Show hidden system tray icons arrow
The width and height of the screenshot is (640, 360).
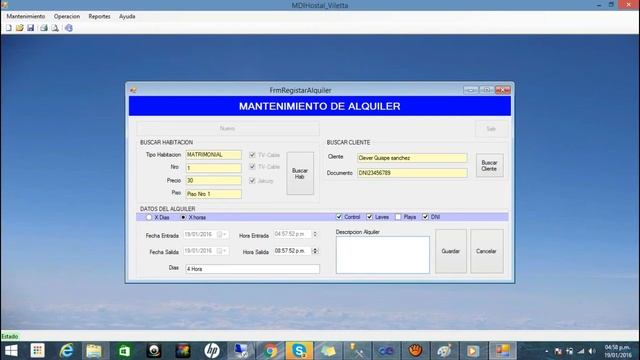click(x=547, y=351)
